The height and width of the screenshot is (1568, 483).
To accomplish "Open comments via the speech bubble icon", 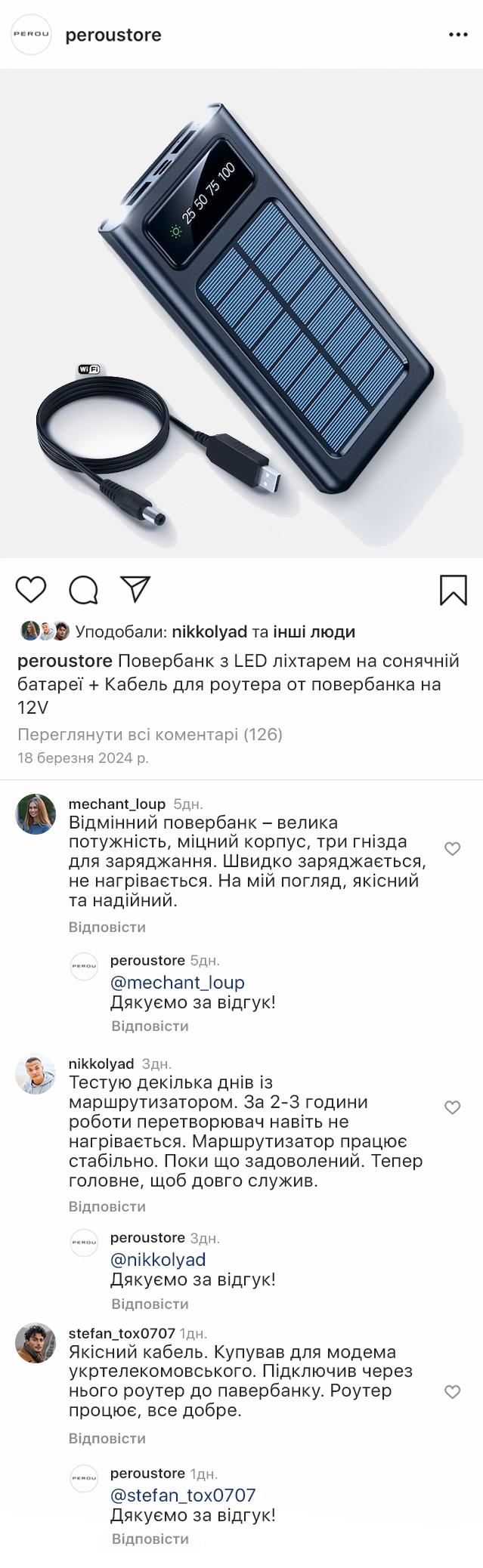I will [83, 590].
